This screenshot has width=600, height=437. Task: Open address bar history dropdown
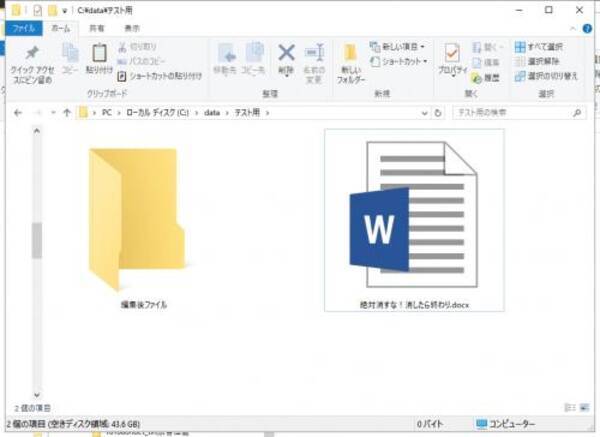click(x=424, y=113)
